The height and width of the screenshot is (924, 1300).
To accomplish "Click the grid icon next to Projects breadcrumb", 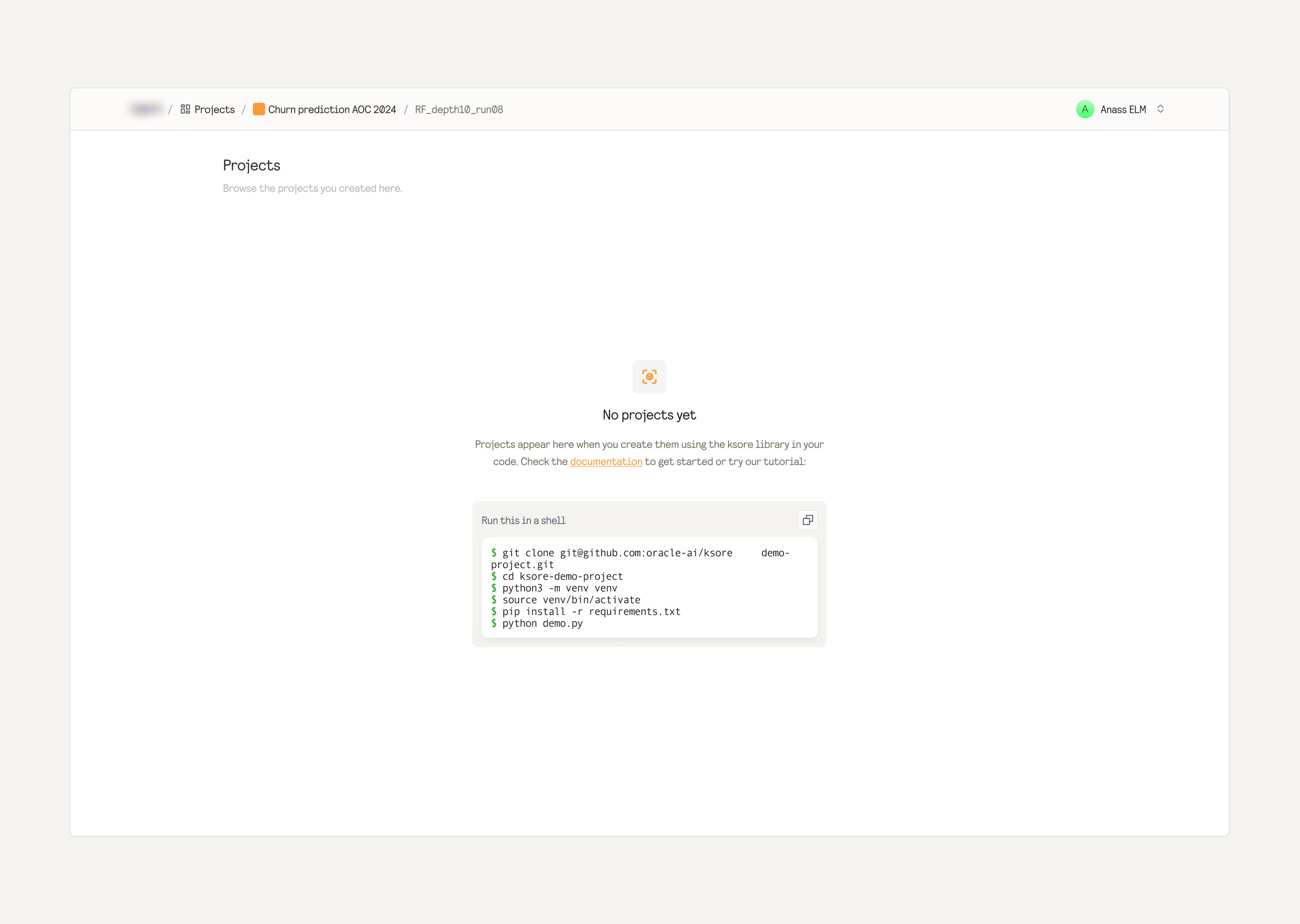I will (x=185, y=109).
